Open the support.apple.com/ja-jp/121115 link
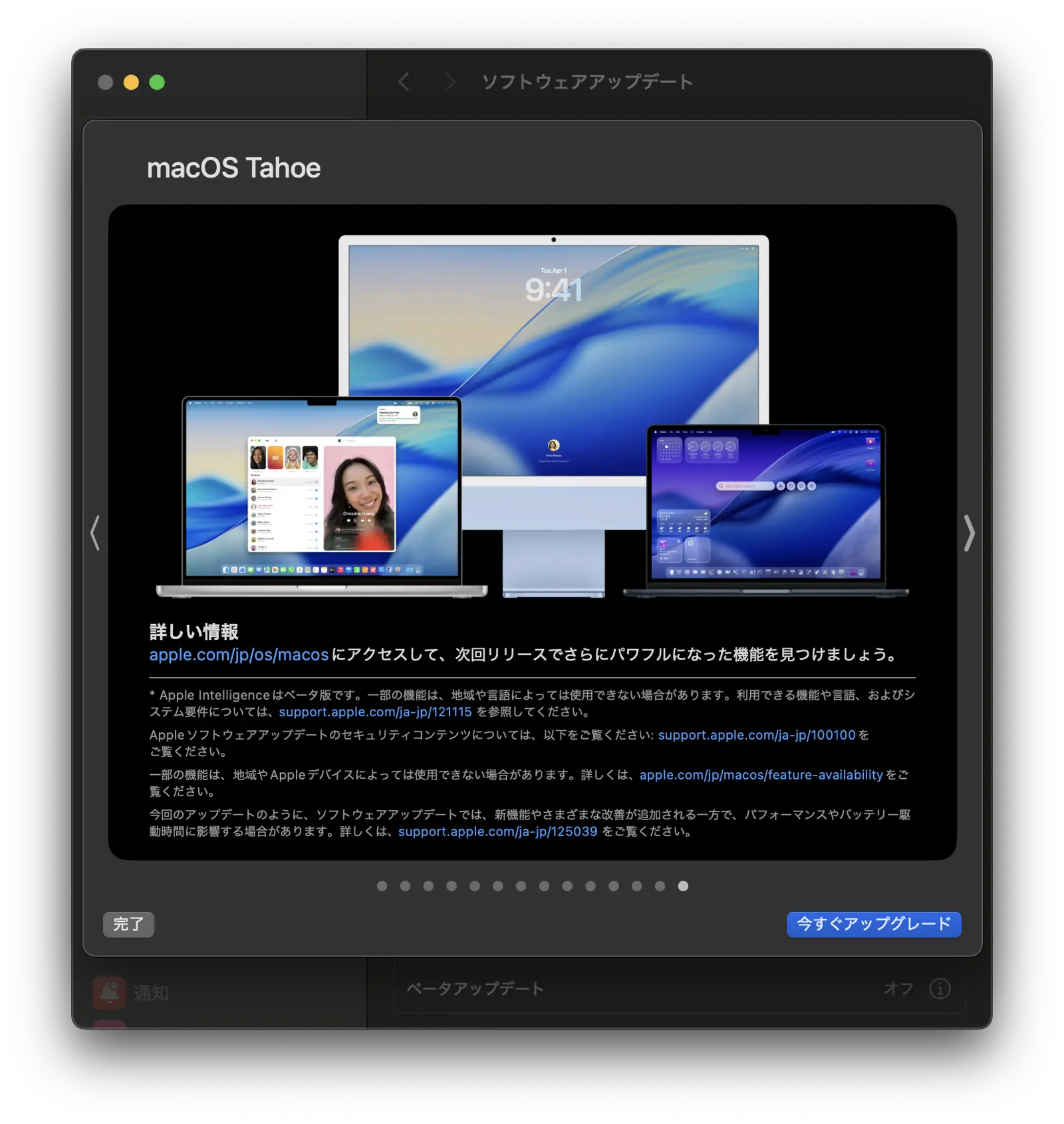 [x=375, y=712]
